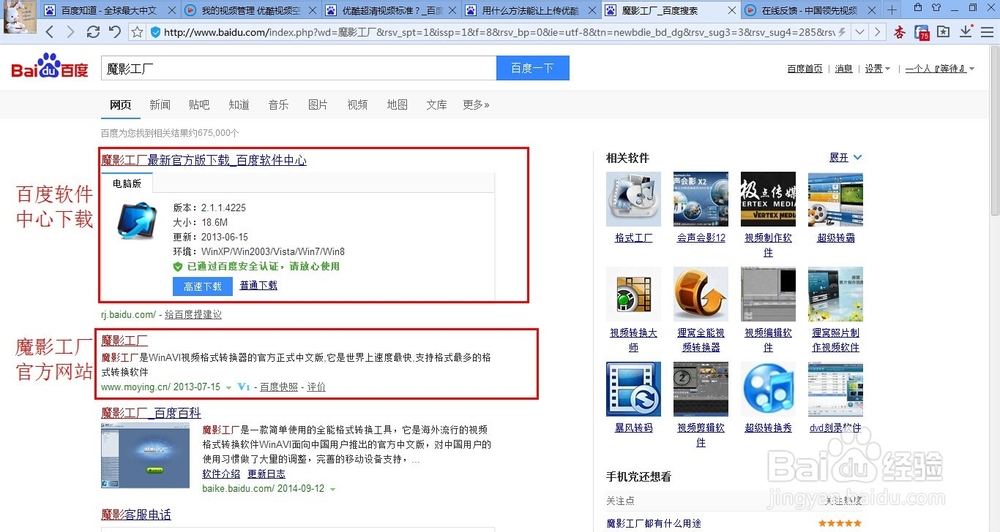Open the 魔影工厂 official site result
Image resolution: width=1000 pixels, height=532 pixels.
pyautogui.click(x=124, y=341)
